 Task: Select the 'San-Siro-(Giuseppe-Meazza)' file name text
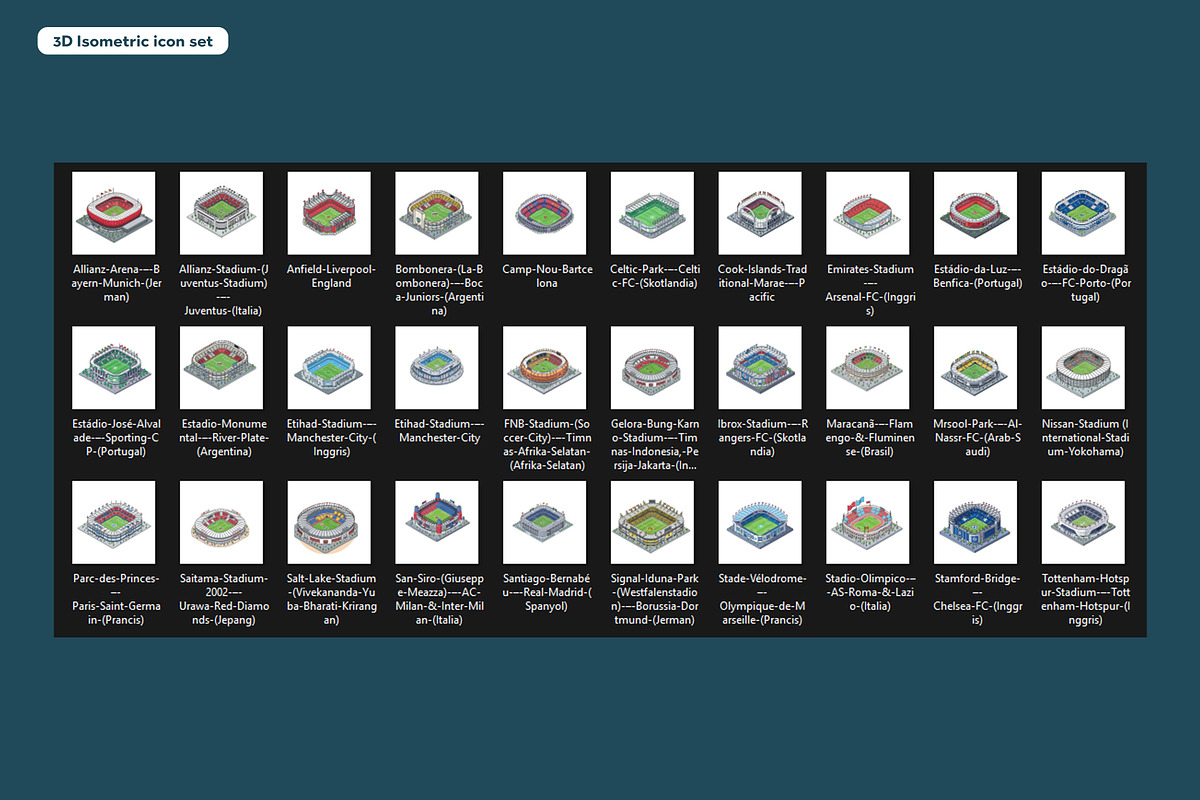(437, 585)
